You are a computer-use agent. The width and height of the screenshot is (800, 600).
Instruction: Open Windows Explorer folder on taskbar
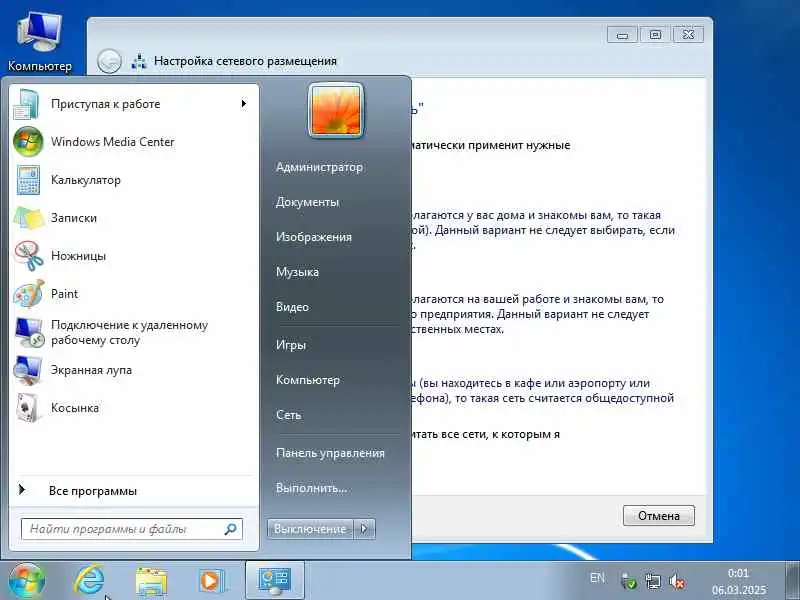[151, 581]
